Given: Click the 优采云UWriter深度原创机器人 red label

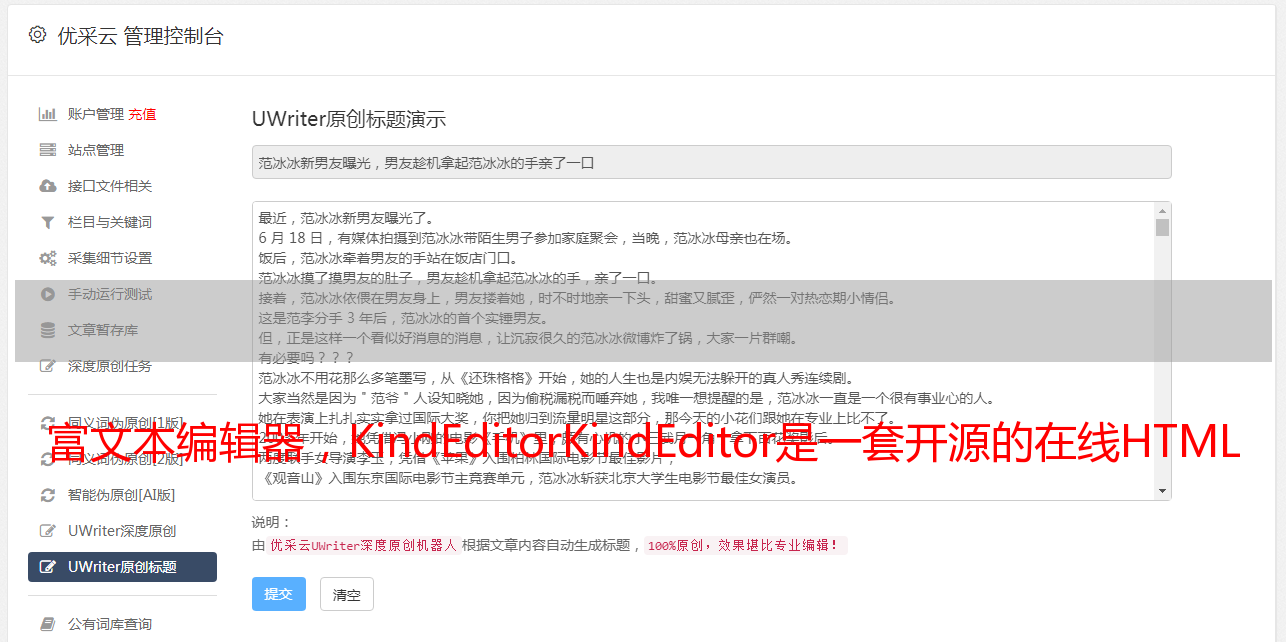Looking at the screenshot, I should click(x=363, y=546).
